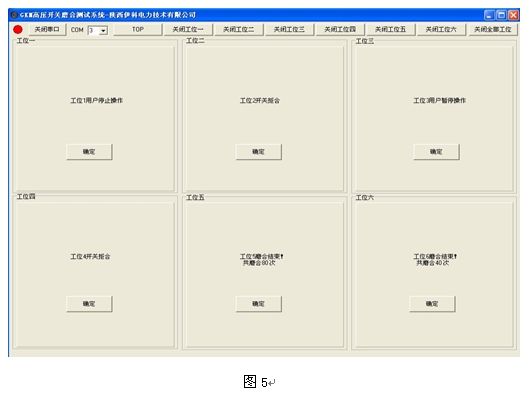The image size is (529, 393).
Task: Click 关闭工位六 in the toolbar
Action: click(441, 29)
